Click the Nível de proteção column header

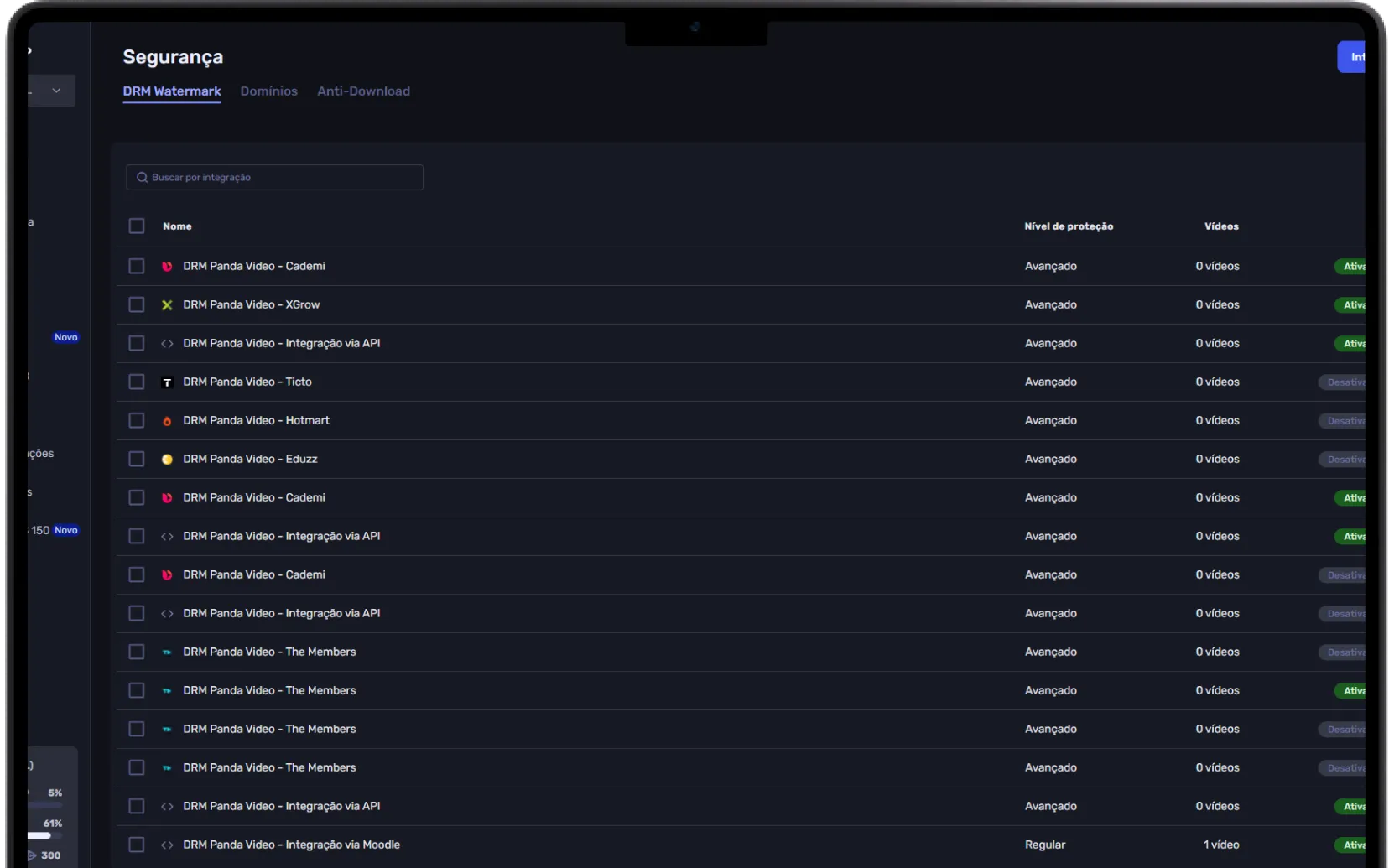(1069, 226)
